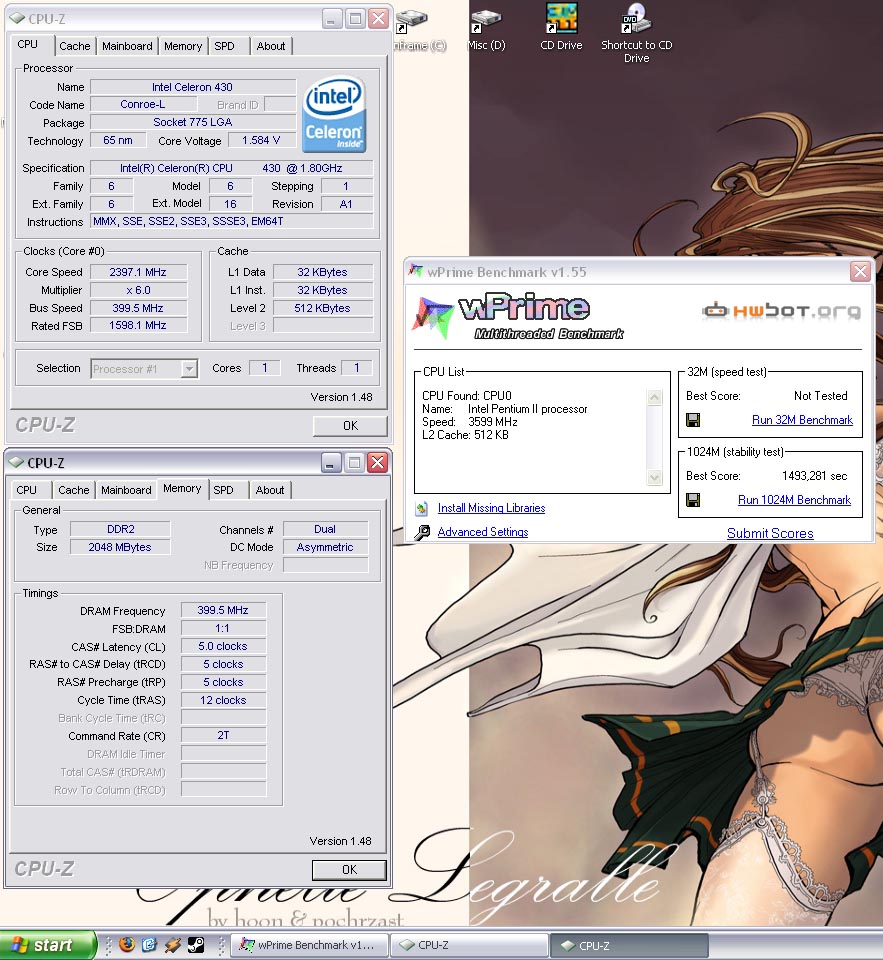883x960 pixels.
Task: Click the Rated FSB value 1598.1 MHz
Action: pos(138,326)
